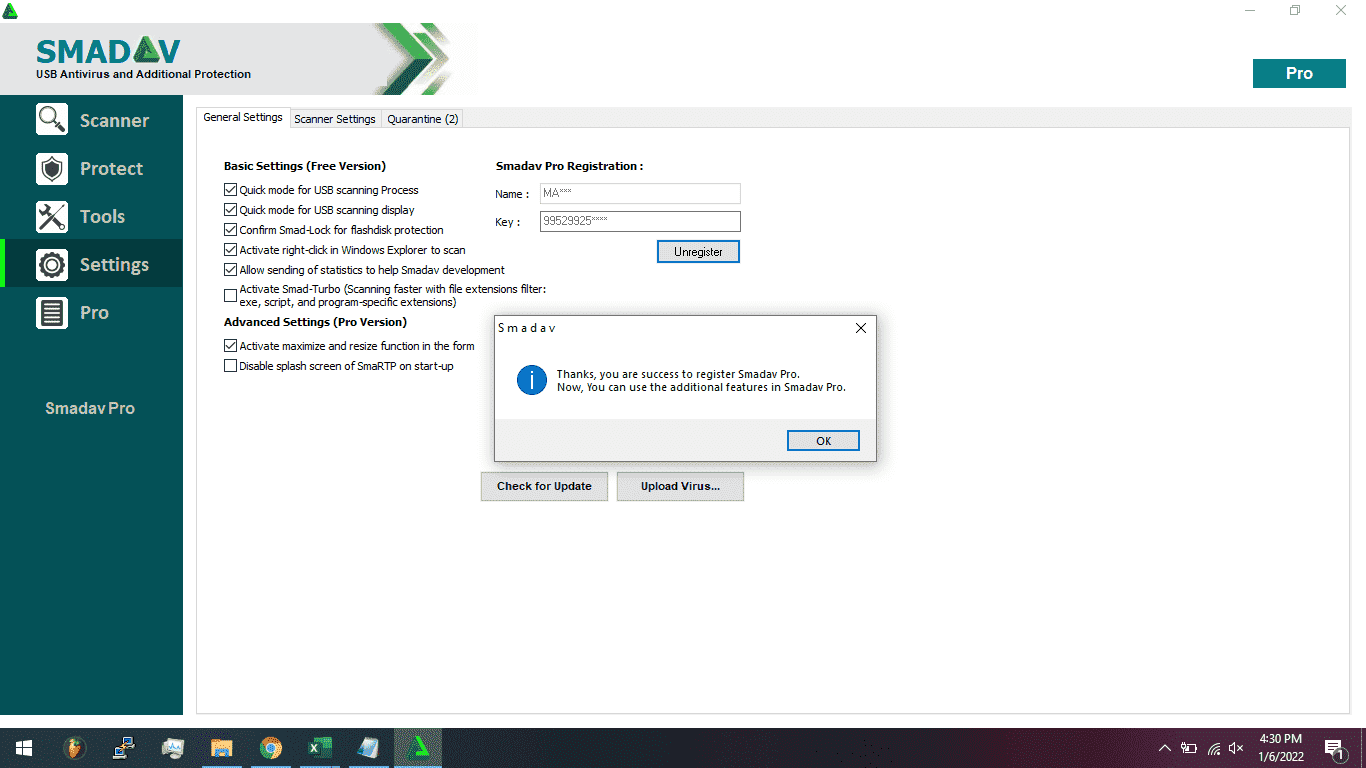Restore down the Smadav window
The width and height of the screenshot is (1366, 768).
1295,10
